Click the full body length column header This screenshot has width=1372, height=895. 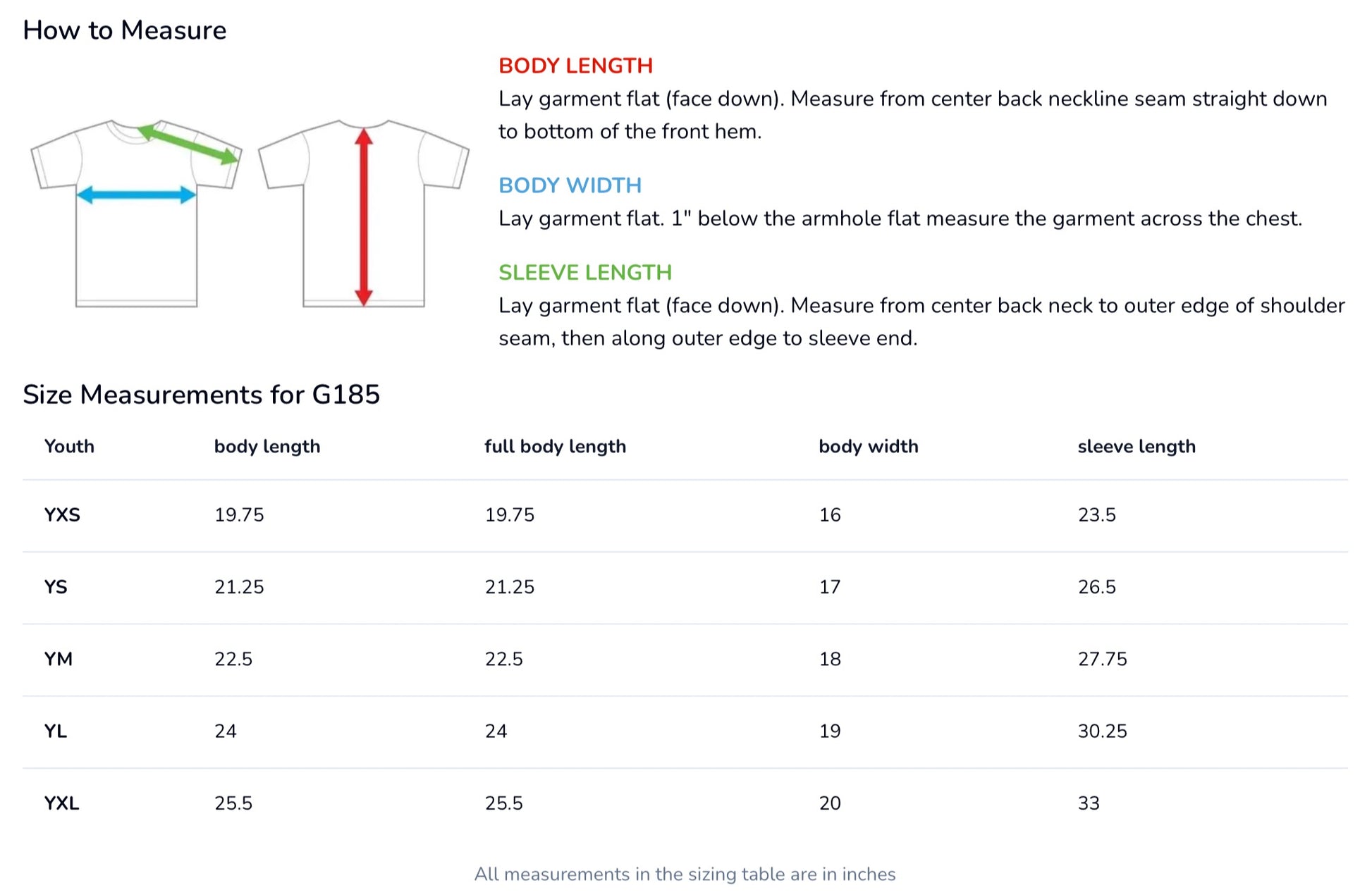click(555, 446)
